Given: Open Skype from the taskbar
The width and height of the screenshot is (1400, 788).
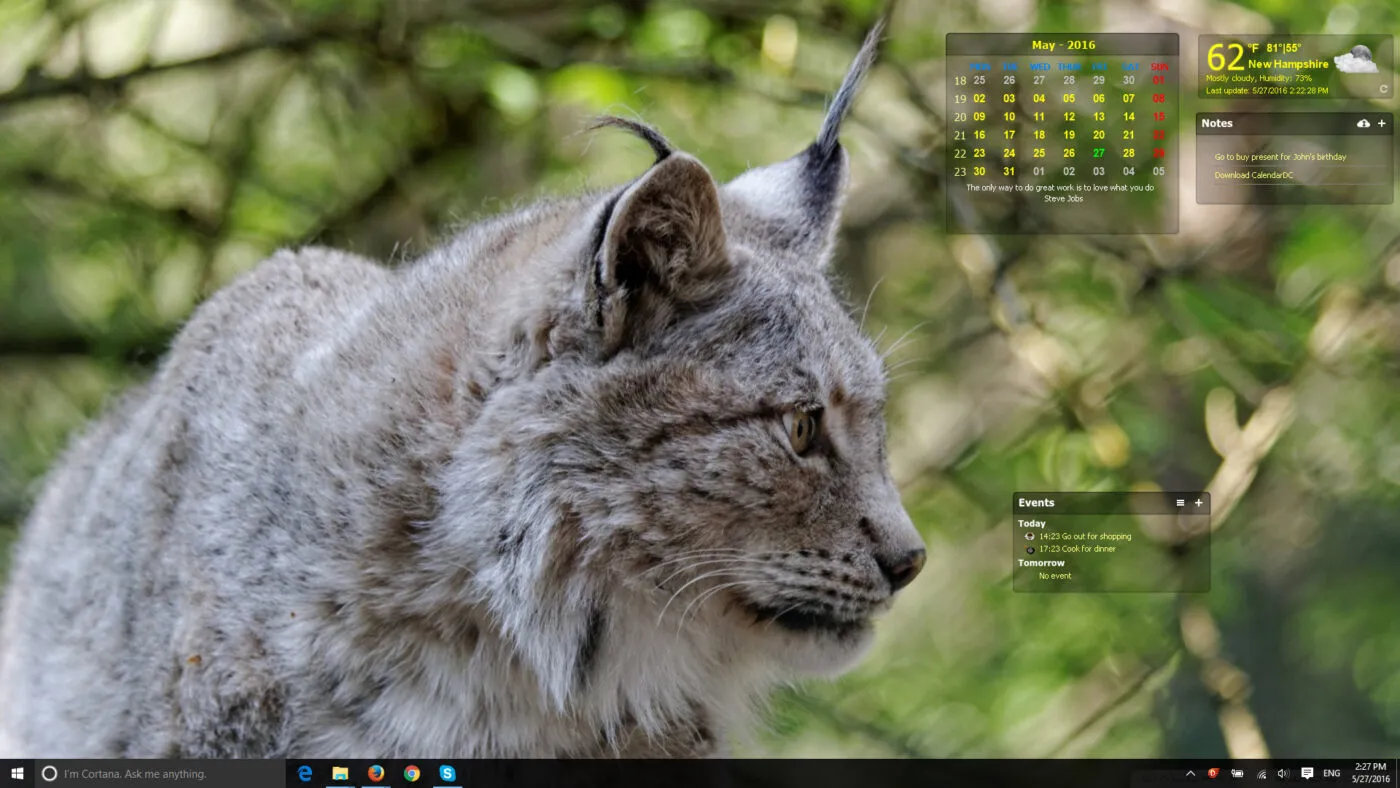Looking at the screenshot, I should (x=447, y=773).
